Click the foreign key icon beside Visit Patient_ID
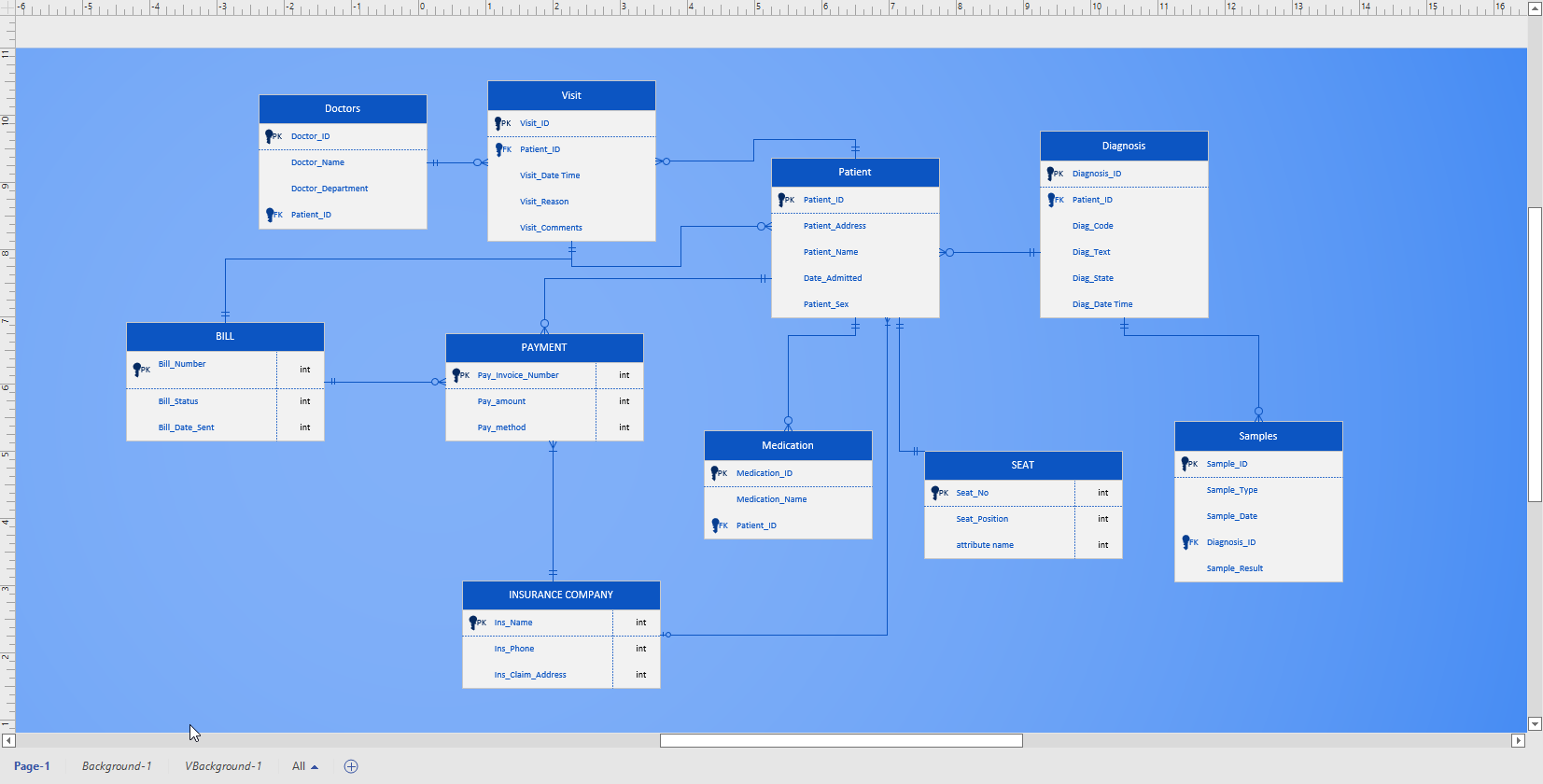Viewport: 1543px width, 784px height. tap(499, 149)
